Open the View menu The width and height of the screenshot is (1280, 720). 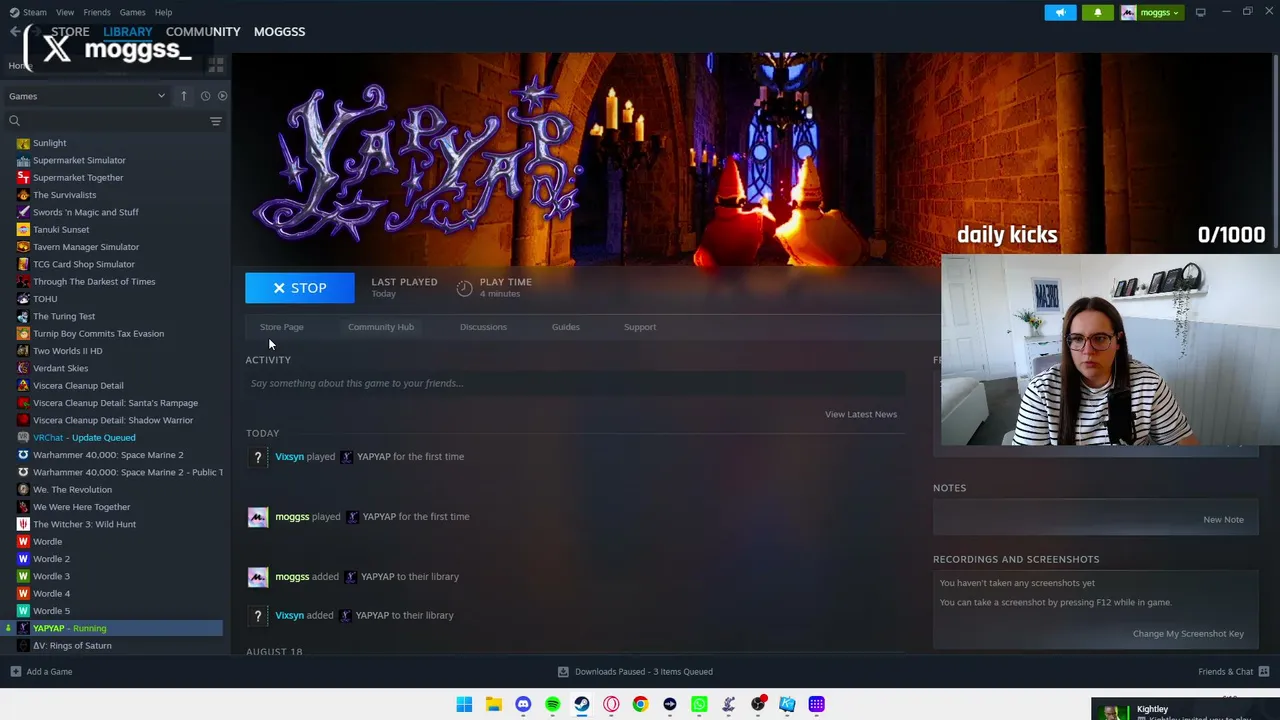65,12
